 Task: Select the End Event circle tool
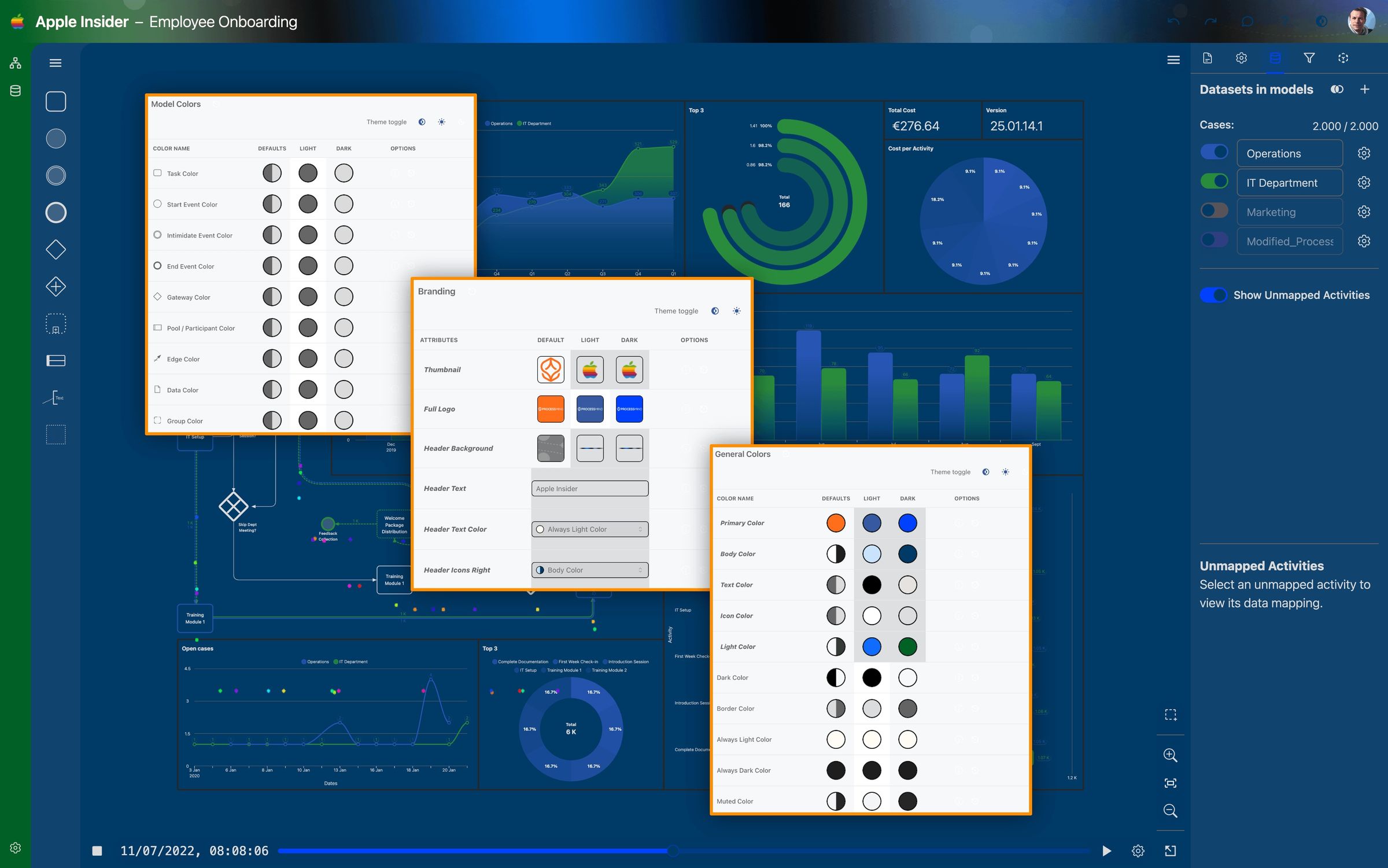(56, 212)
